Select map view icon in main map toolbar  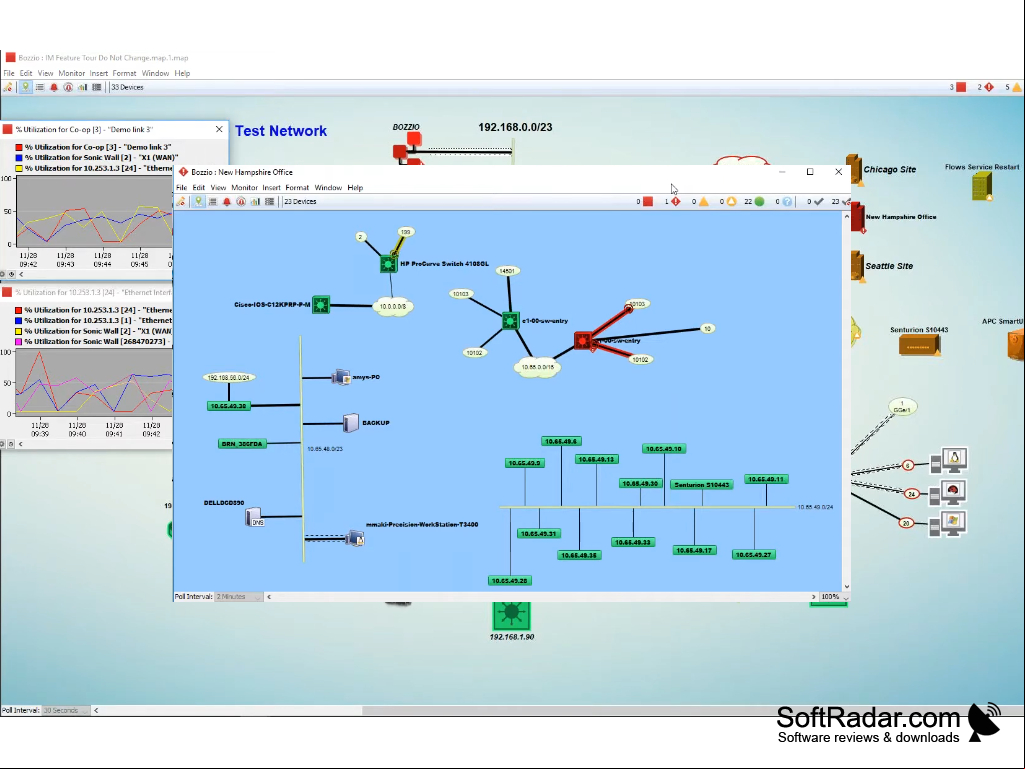click(25, 87)
